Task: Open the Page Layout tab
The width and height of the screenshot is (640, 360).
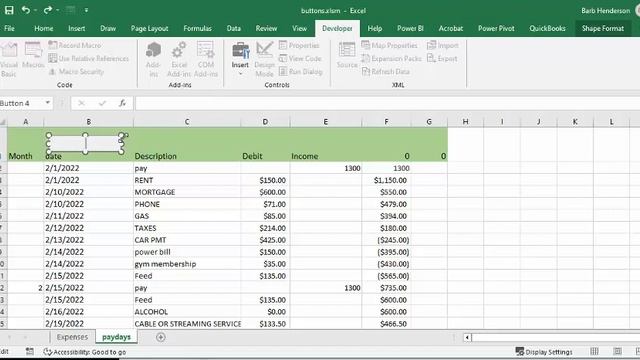Action: click(x=149, y=28)
